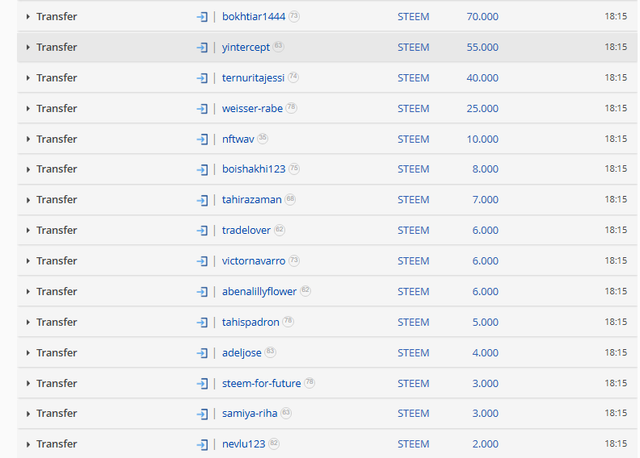This screenshot has width=640, height=458.
Task: Open the adeljose account link
Action: pos(242,353)
